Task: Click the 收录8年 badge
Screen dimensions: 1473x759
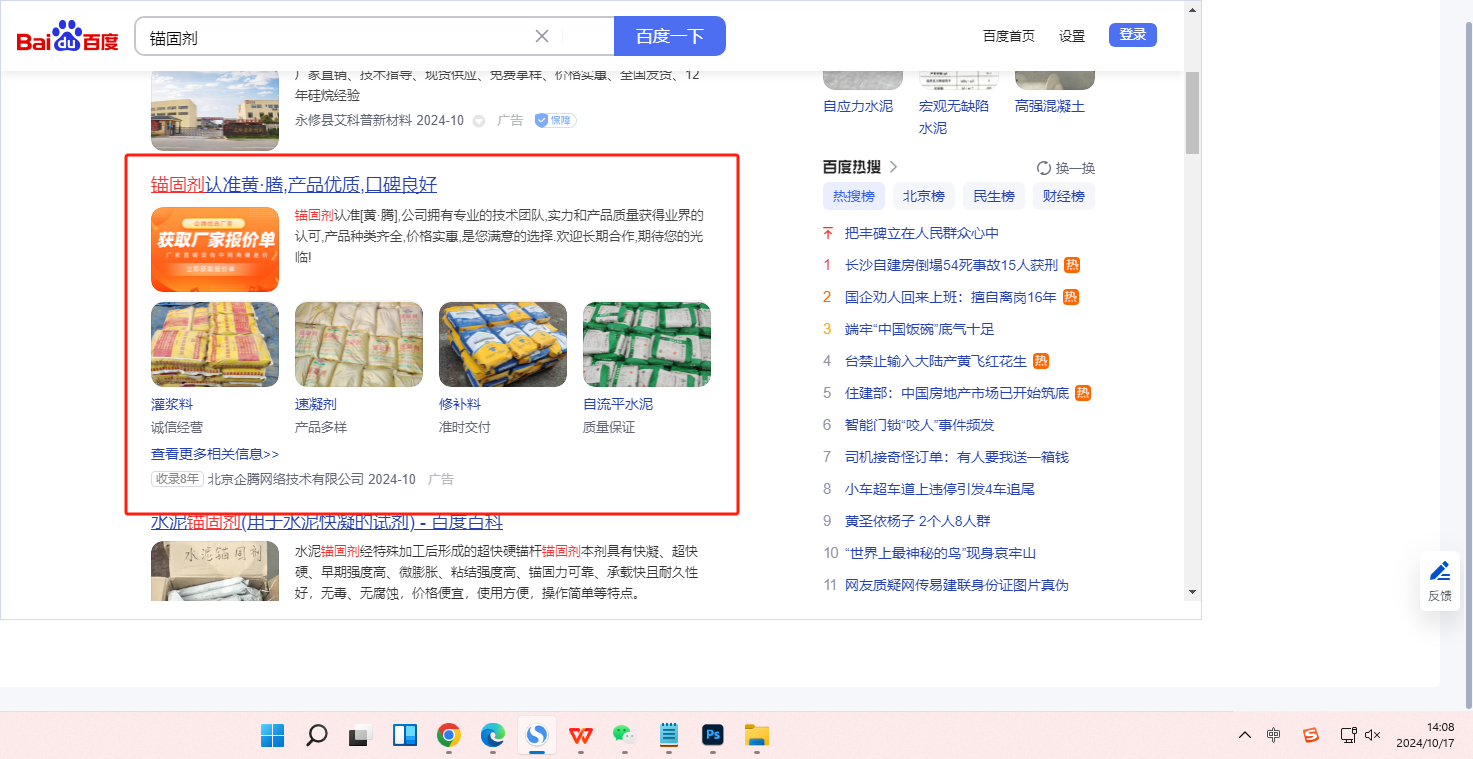Action: tap(178, 479)
